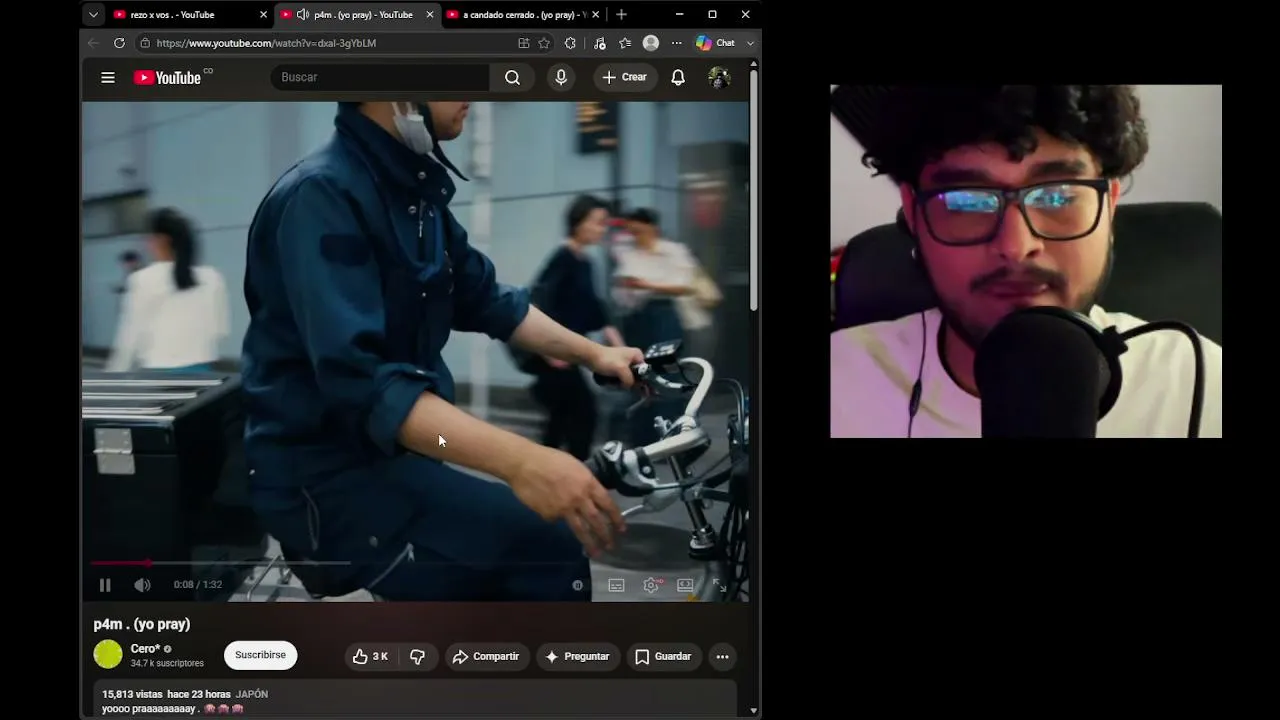Like the video with 3 K likes

370,656
